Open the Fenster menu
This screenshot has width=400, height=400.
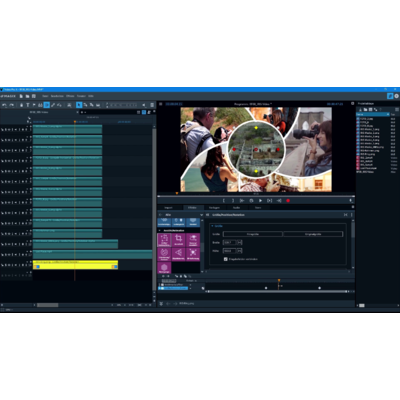tap(81, 96)
